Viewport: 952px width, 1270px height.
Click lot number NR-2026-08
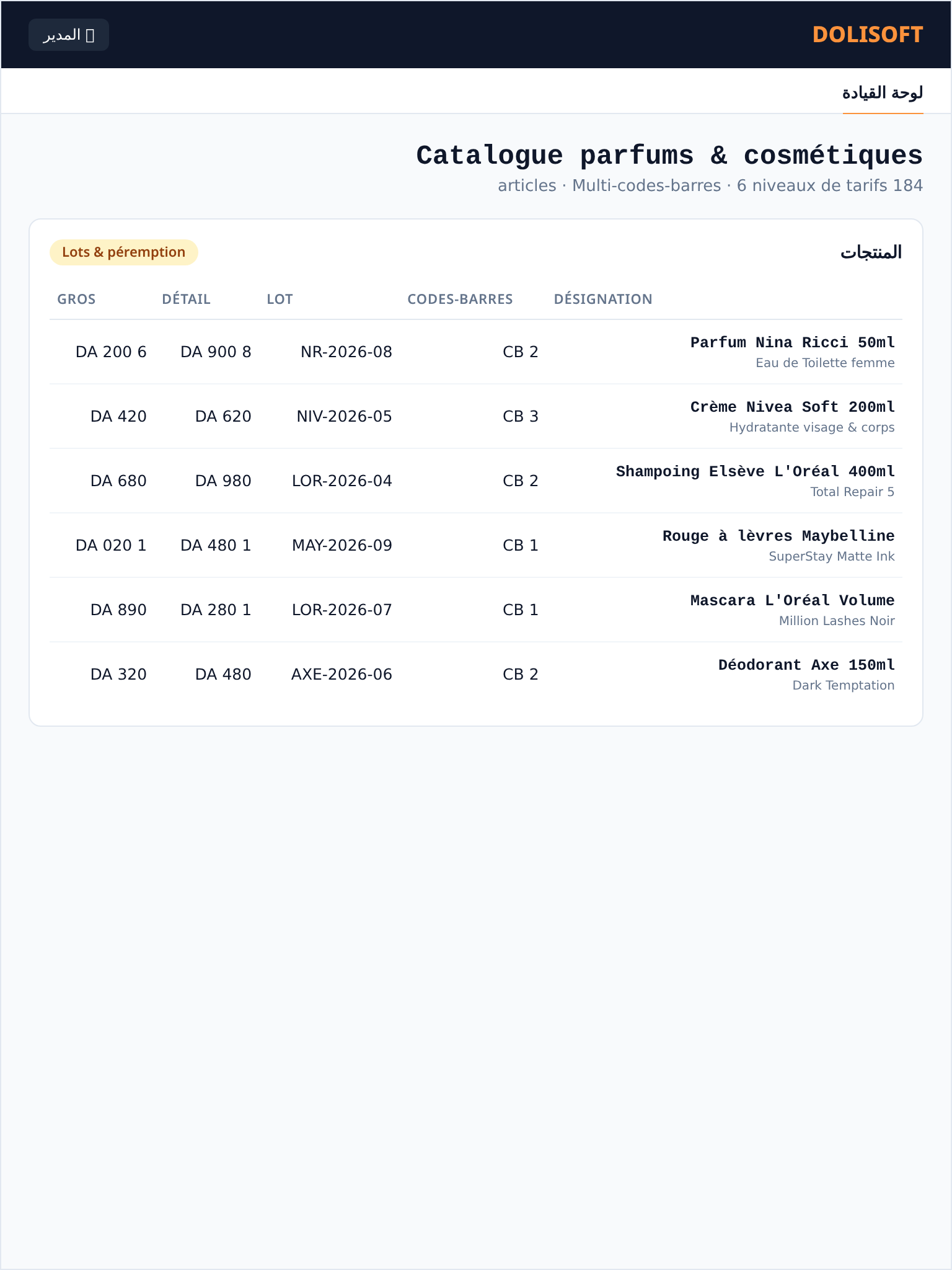(346, 352)
